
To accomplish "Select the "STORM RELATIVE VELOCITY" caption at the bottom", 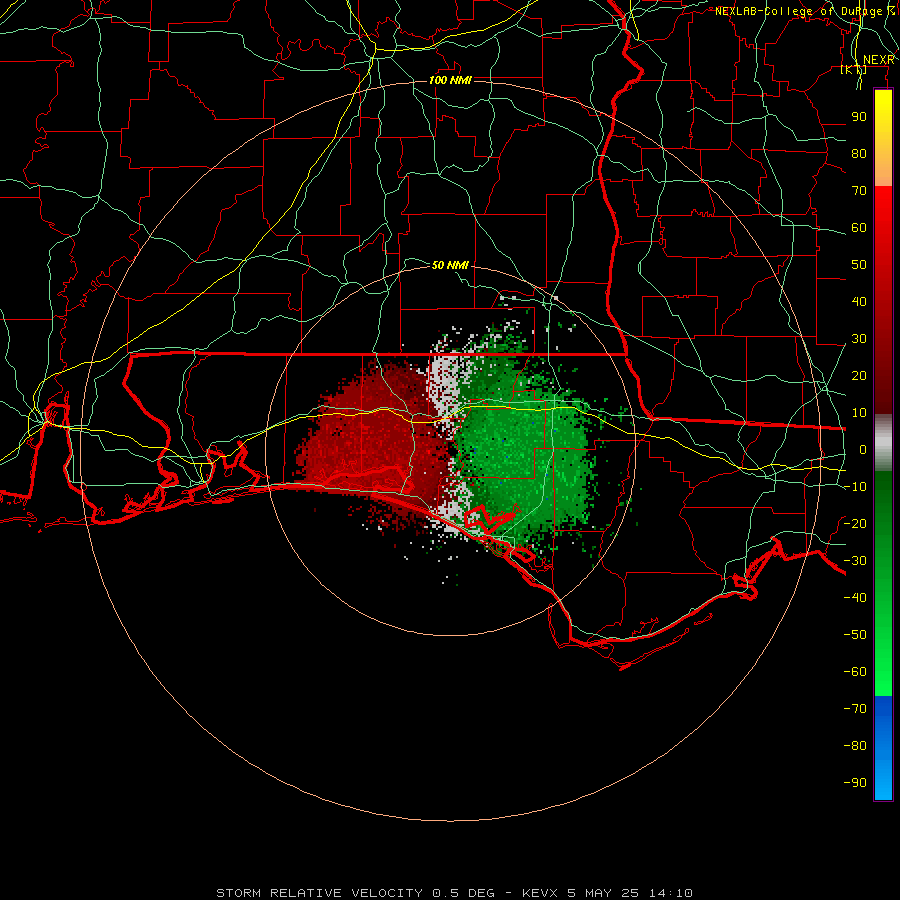I will [319, 893].
